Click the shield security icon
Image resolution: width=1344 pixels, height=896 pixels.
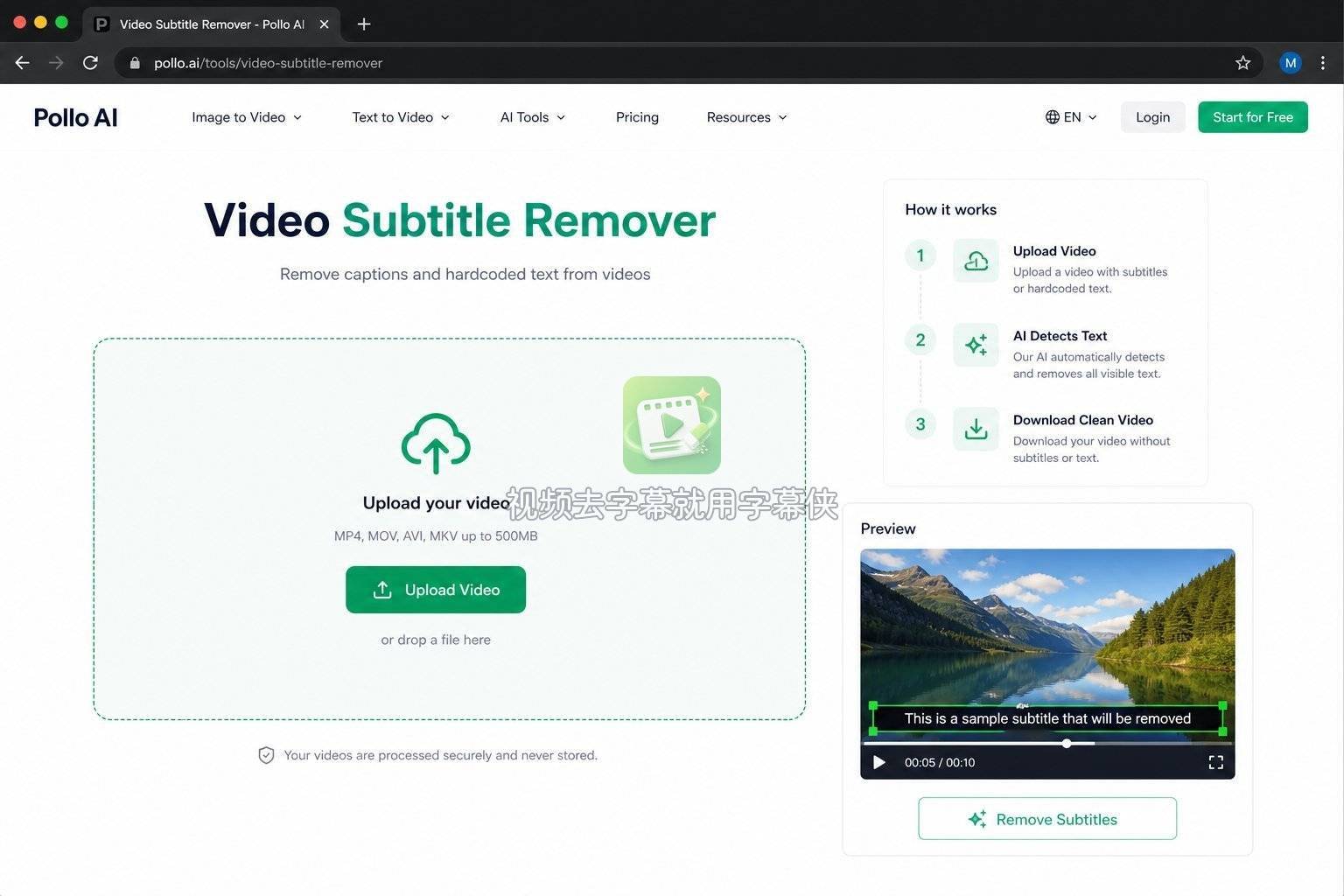pyautogui.click(x=266, y=755)
